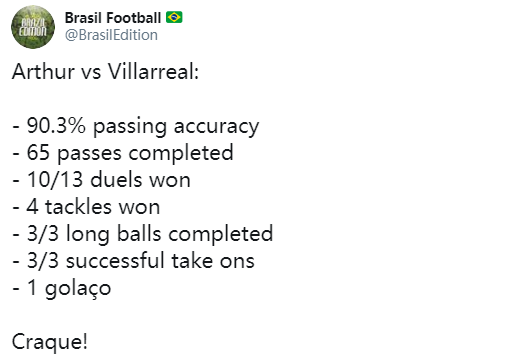Select the 4 tackles won line
Viewport: 506px width, 360px height.
(x=86, y=207)
